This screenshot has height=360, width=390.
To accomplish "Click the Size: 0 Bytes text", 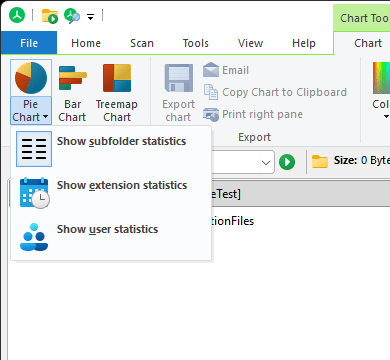I will 362,160.
